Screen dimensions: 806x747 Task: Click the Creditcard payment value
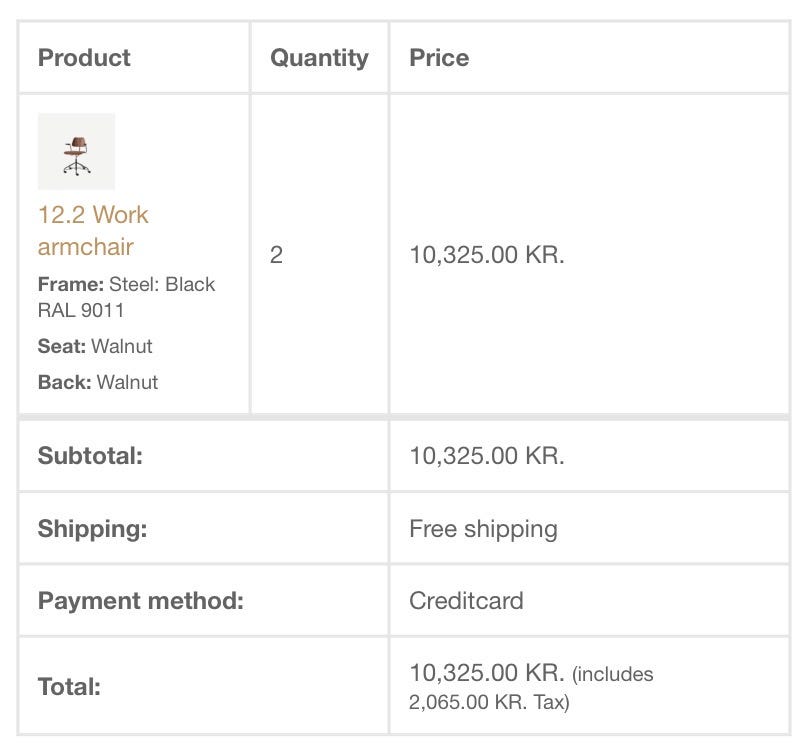tap(466, 601)
